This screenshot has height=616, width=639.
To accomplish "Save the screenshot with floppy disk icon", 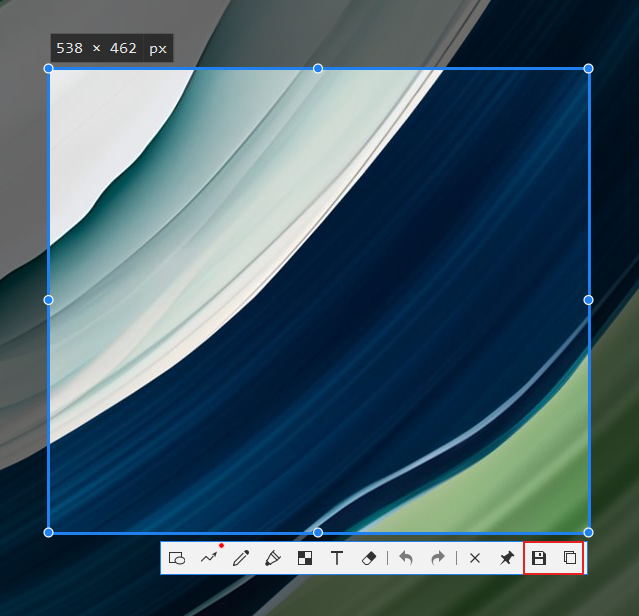I will [x=539, y=558].
